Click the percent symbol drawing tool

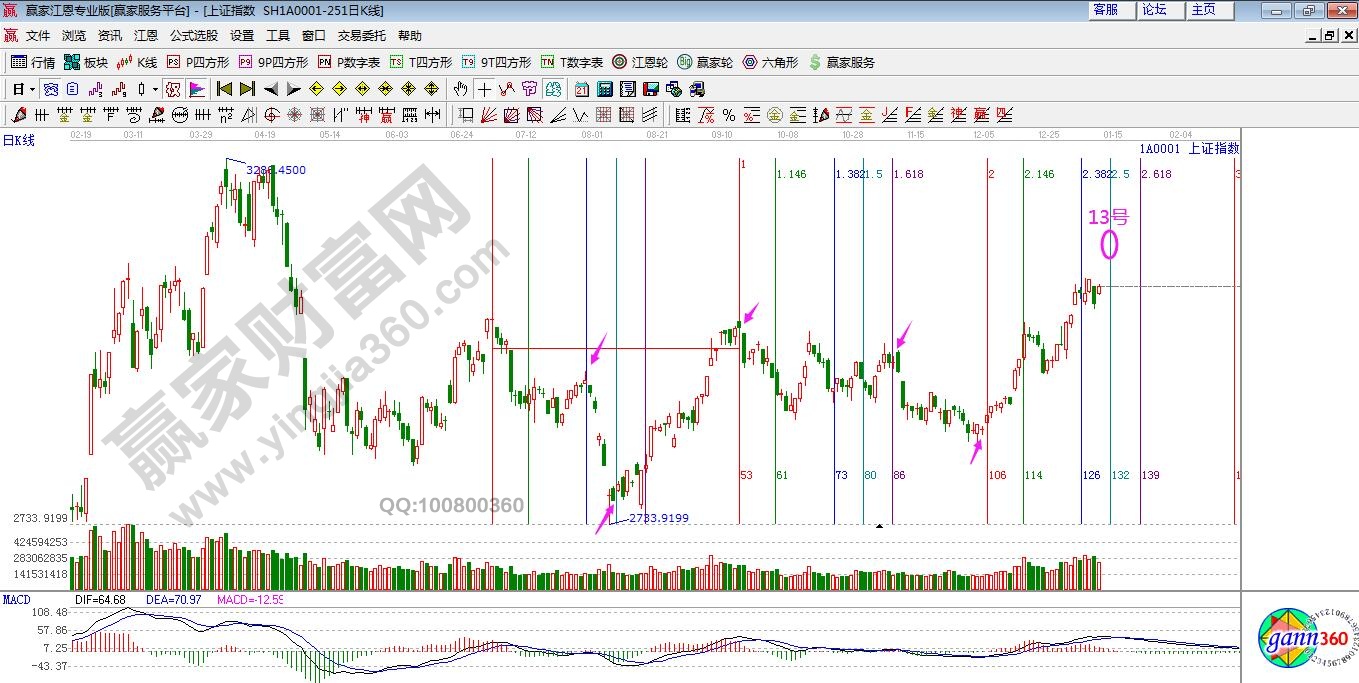click(729, 114)
